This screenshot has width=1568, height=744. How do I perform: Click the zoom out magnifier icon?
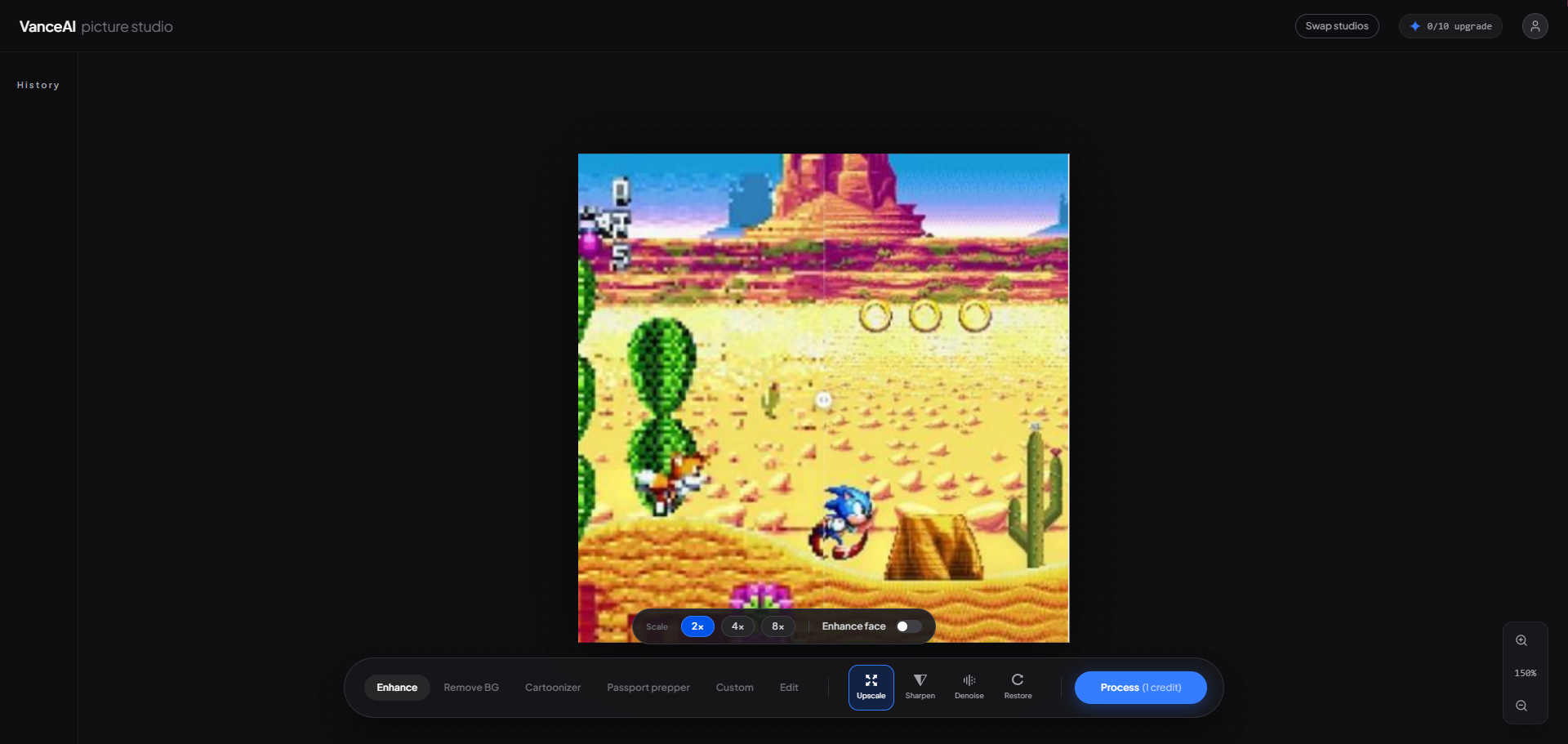[1521, 706]
